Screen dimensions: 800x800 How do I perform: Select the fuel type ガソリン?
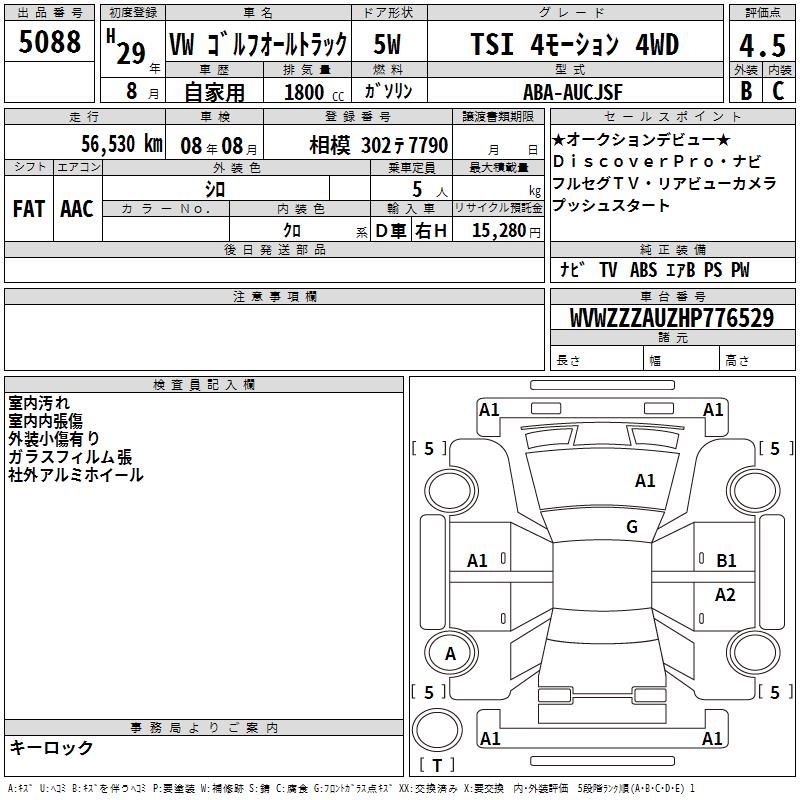tap(388, 91)
